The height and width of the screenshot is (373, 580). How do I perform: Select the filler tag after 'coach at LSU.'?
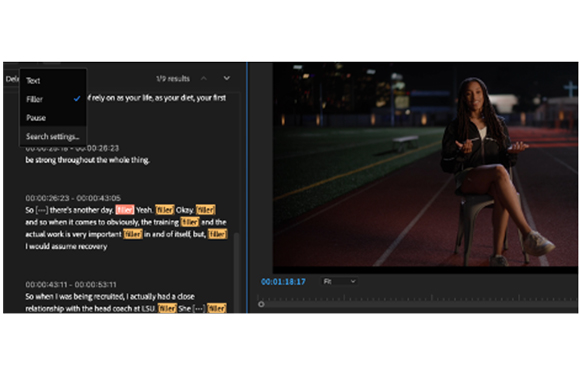pos(167,308)
